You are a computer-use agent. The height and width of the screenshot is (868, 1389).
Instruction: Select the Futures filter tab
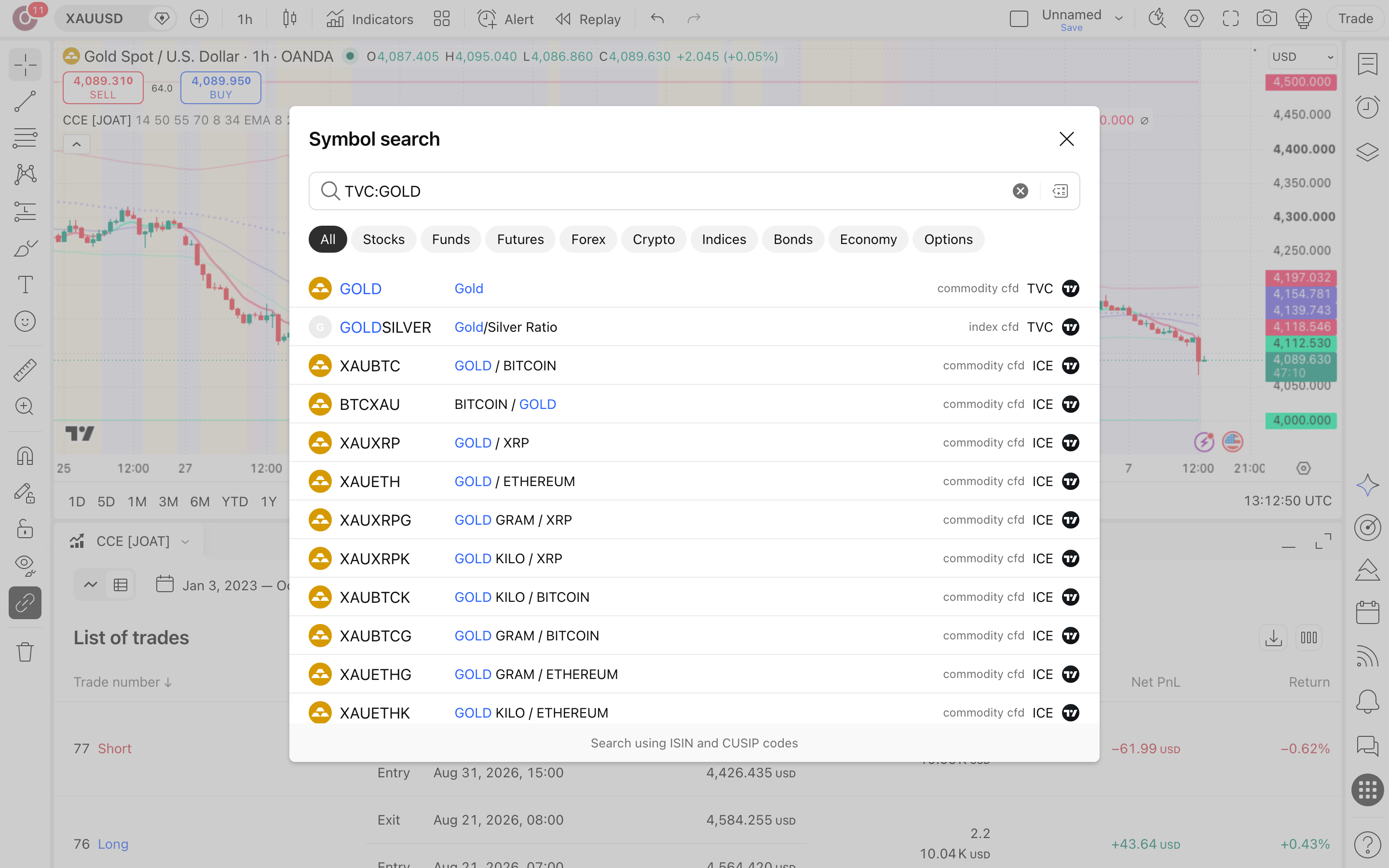click(520, 239)
